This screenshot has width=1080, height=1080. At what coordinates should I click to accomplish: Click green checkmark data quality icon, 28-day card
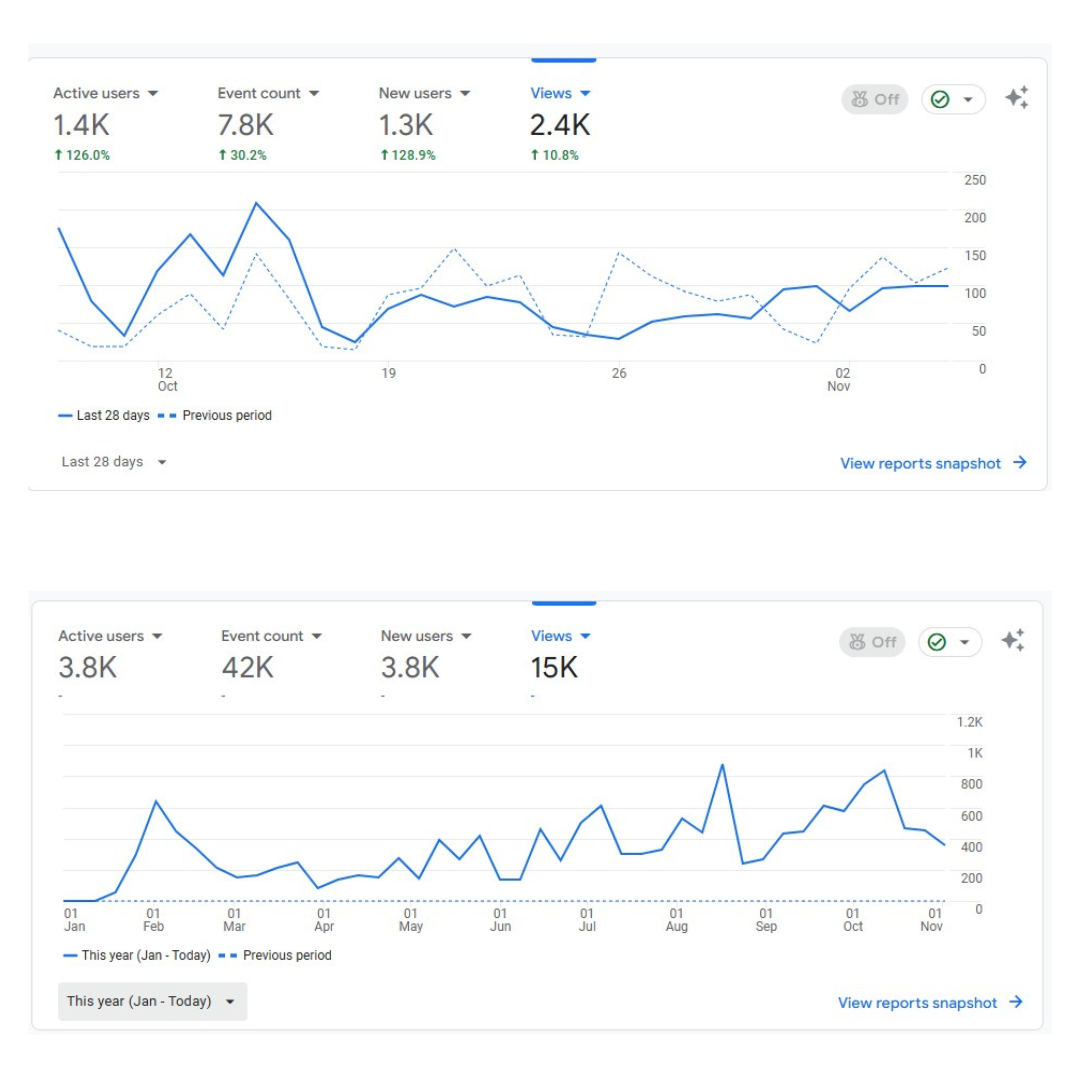pyautogui.click(x=940, y=99)
